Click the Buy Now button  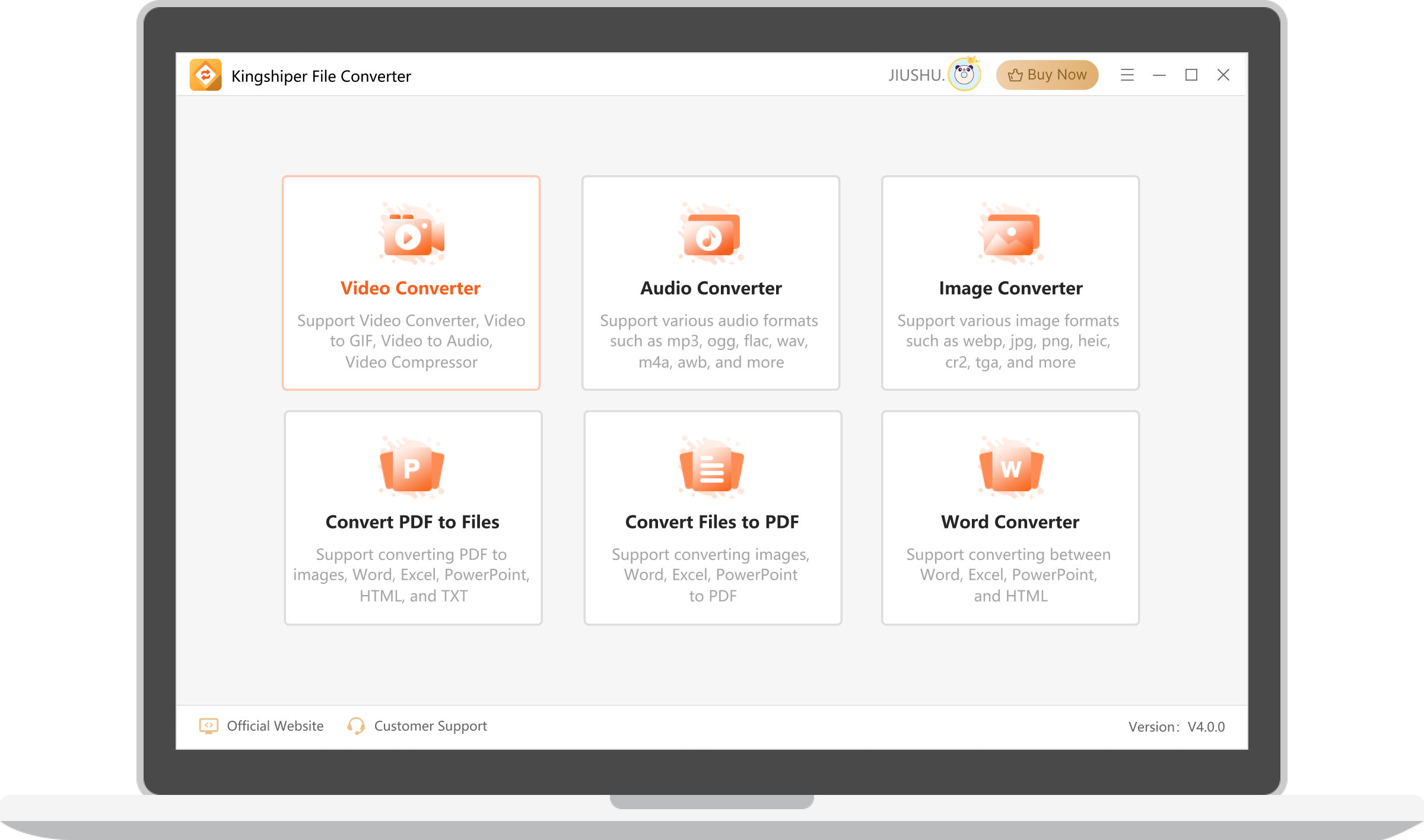(x=1047, y=75)
